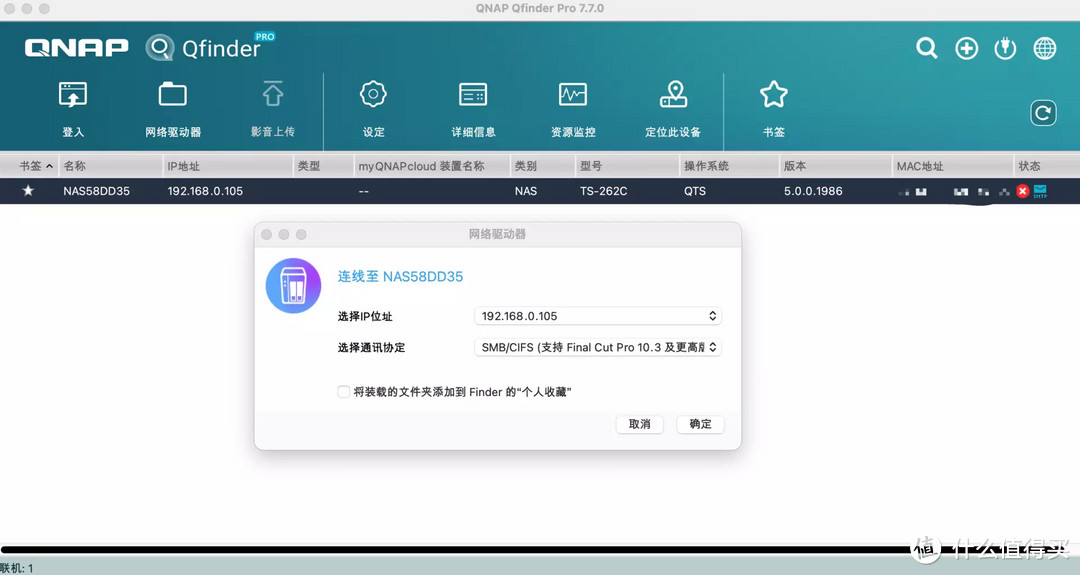1080x575 pixels.
Task: Select the NAS58DD35 device name
Action: 96,191
